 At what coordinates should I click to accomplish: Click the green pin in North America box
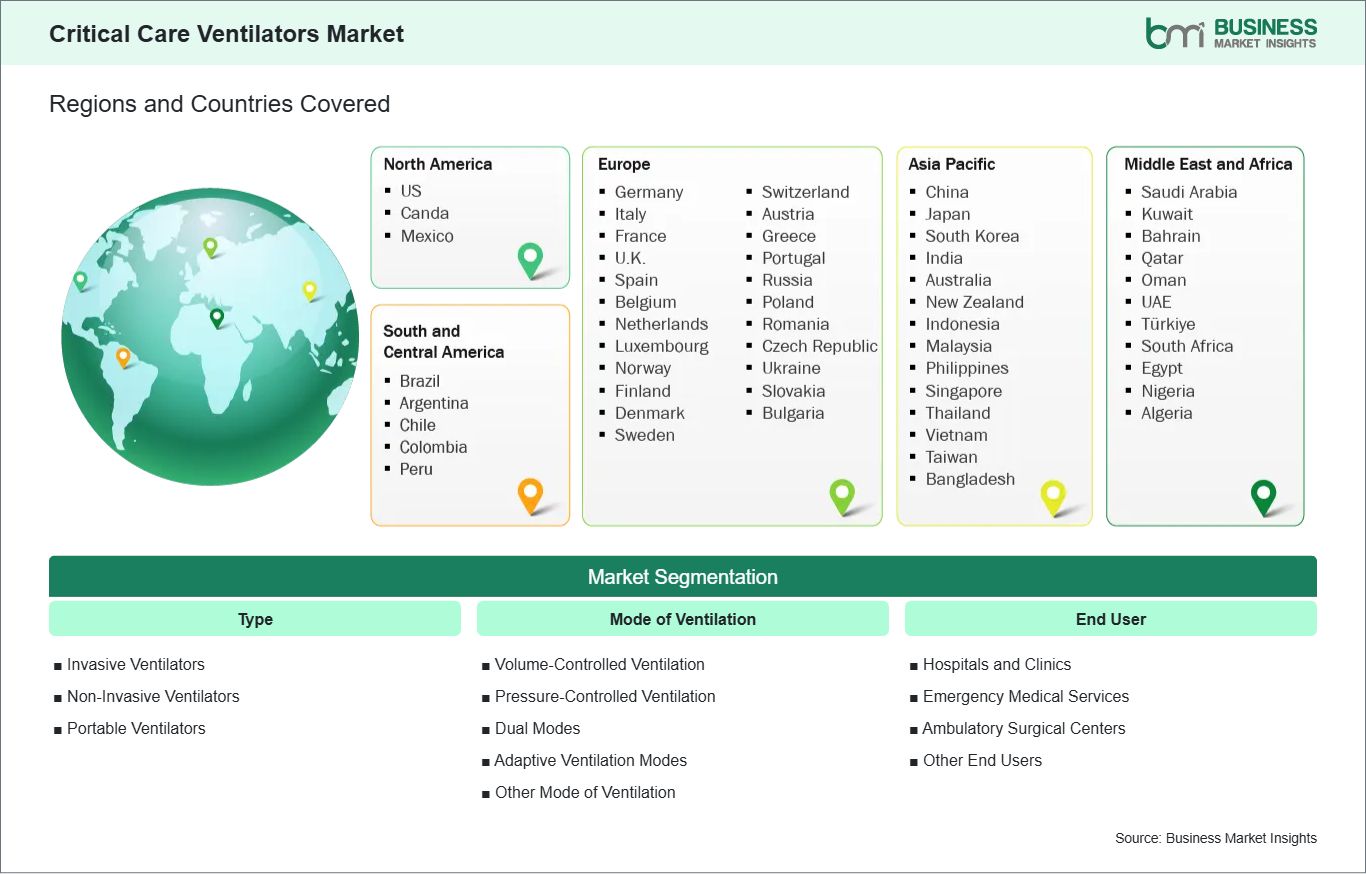coord(530,259)
